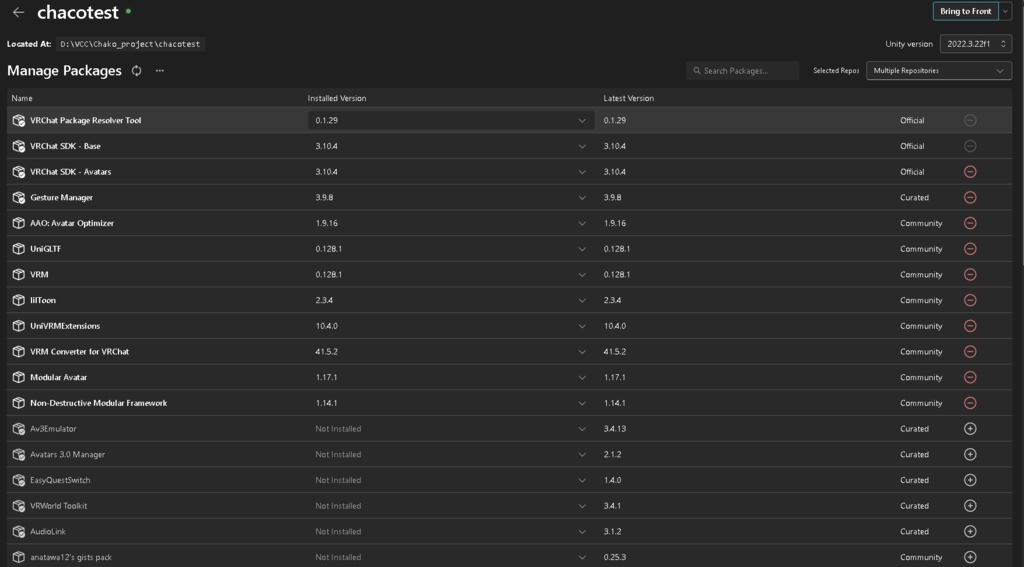Viewport: 1024px width, 567px height.
Task: Select the VRChat SDK - Avatars row name
Action: click(x=71, y=172)
